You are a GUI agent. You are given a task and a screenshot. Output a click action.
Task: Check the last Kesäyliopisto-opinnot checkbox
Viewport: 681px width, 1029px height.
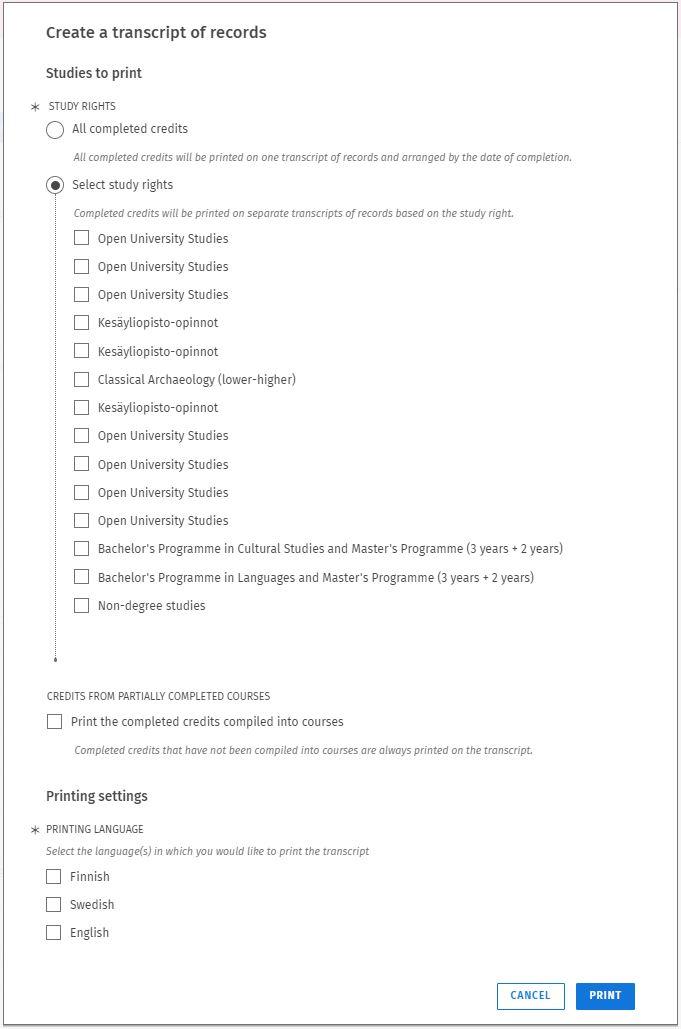(x=82, y=407)
